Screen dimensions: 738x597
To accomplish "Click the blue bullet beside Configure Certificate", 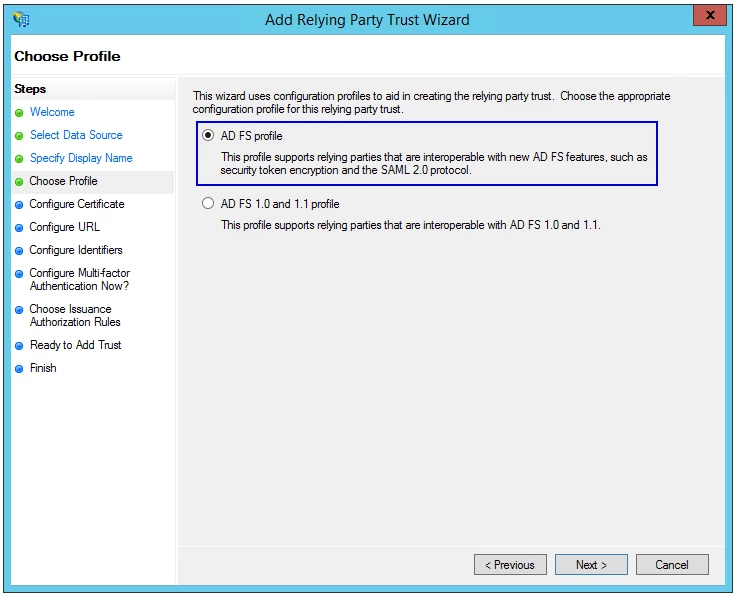I will 19,205.
